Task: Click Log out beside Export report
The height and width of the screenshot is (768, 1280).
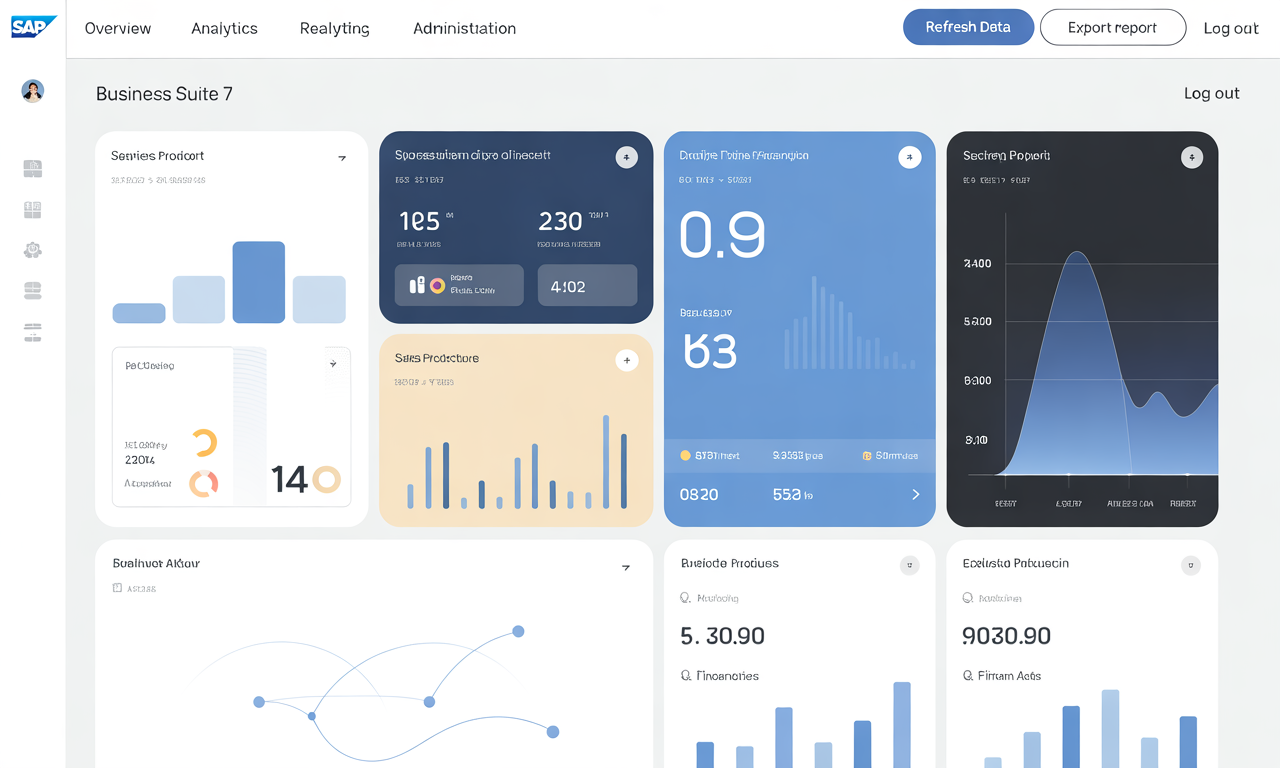Action: (1231, 28)
